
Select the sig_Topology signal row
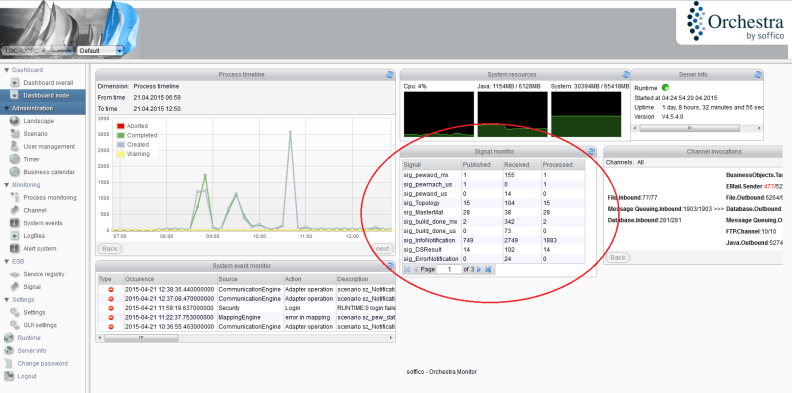(x=493, y=203)
